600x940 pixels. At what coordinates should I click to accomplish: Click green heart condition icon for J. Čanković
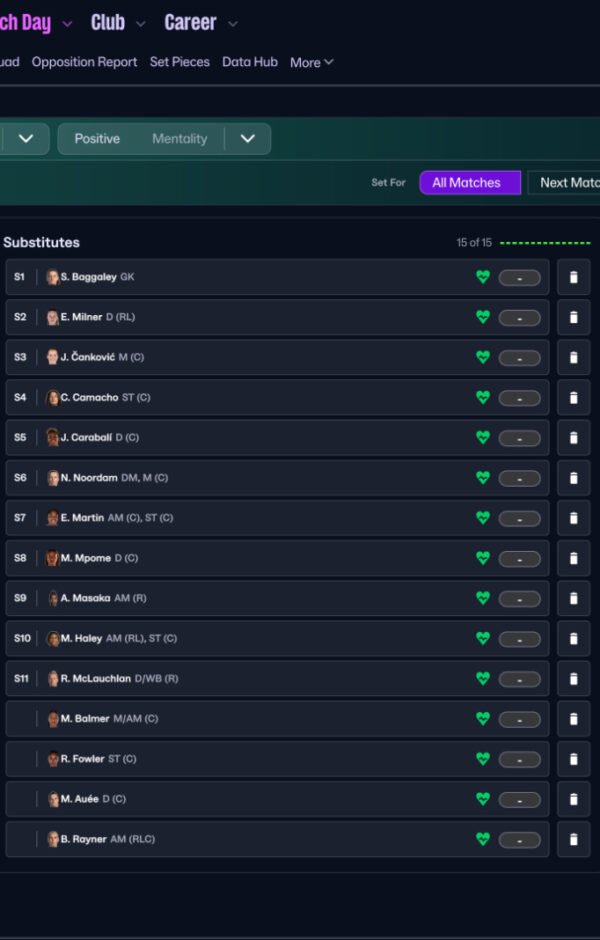[x=483, y=357]
